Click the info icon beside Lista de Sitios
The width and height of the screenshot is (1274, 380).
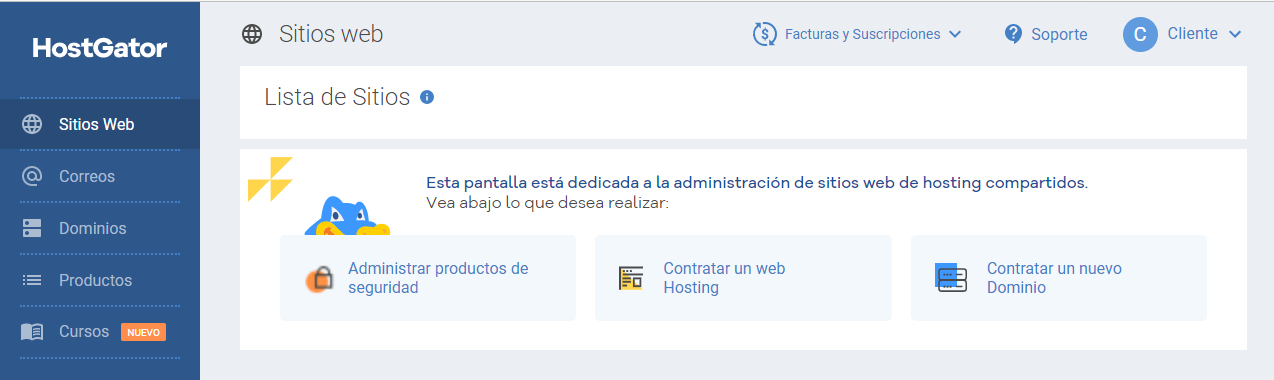(427, 97)
